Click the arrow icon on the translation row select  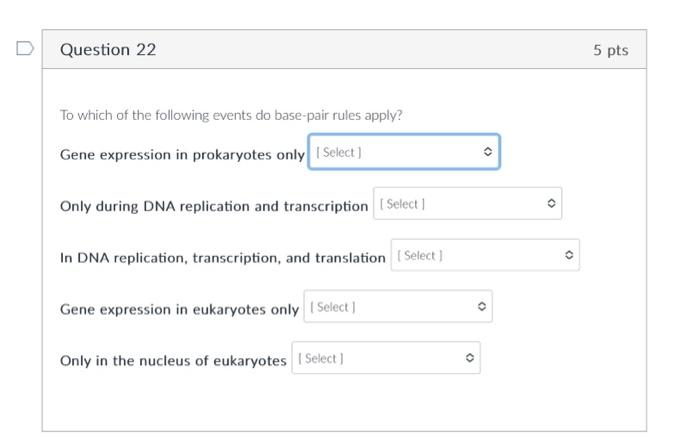569,256
